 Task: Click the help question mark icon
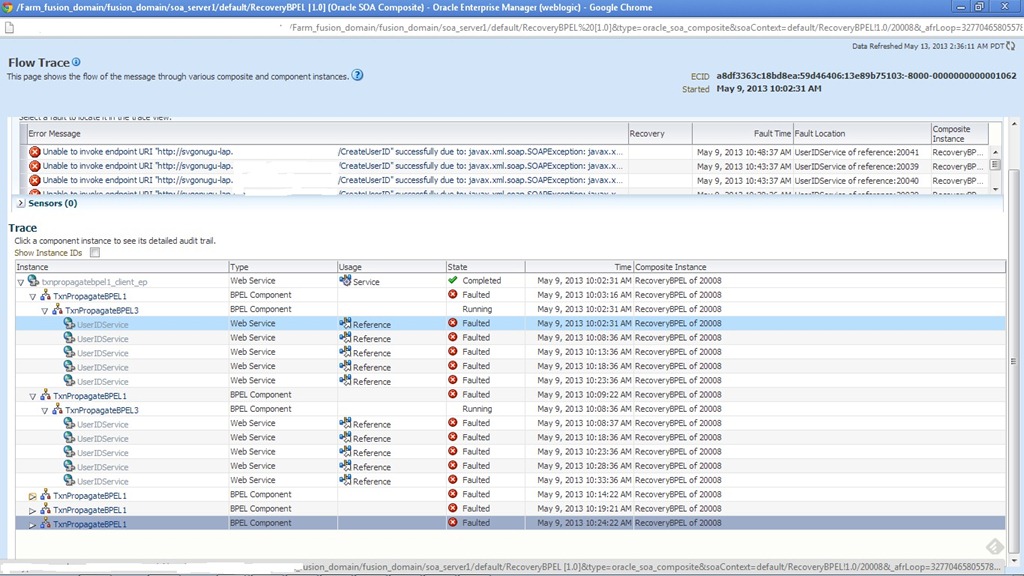pyautogui.click(x=357, y=76)
